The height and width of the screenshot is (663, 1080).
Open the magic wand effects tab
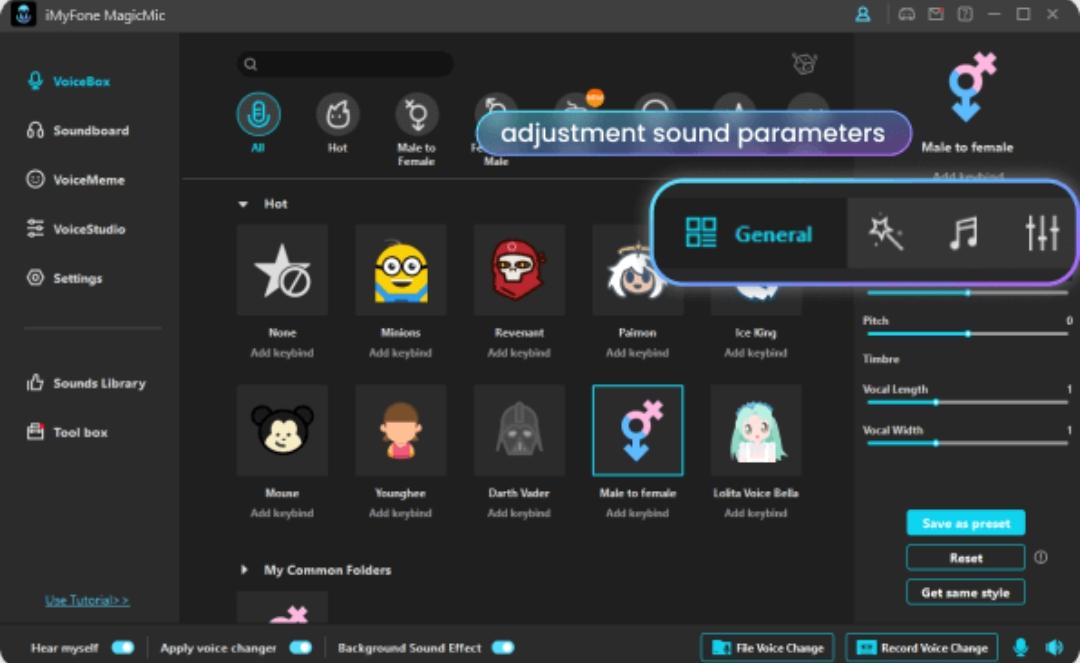point(886,233)
